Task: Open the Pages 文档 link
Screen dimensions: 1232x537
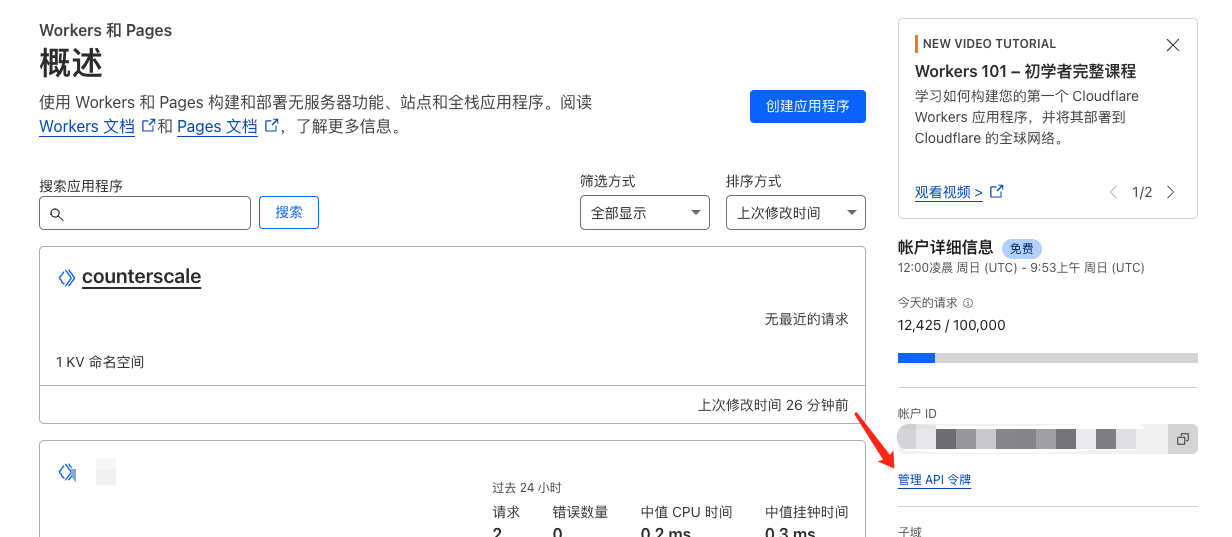Action: [x=217, y=127]
